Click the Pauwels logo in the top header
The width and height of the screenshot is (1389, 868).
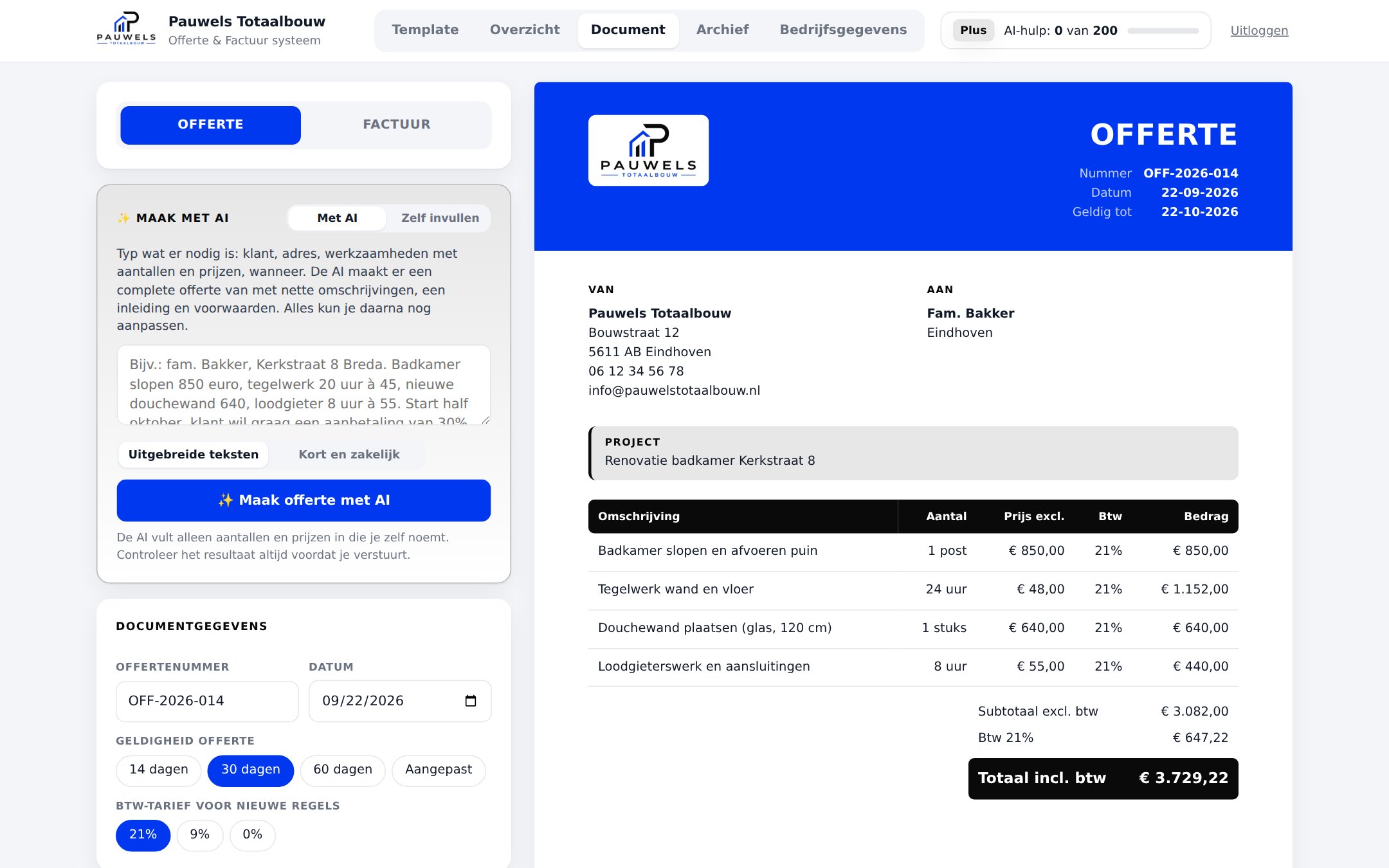click(x=126, y=28)
